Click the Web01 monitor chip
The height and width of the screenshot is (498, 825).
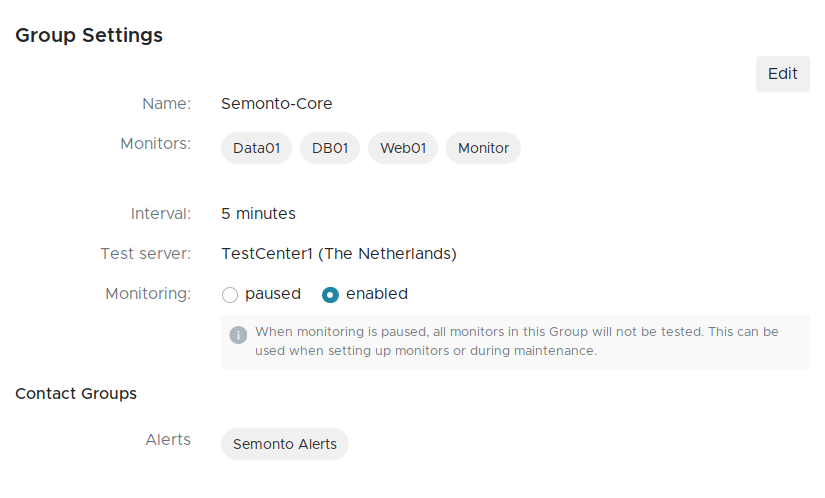pyautogui.click(x=403, y=148)
